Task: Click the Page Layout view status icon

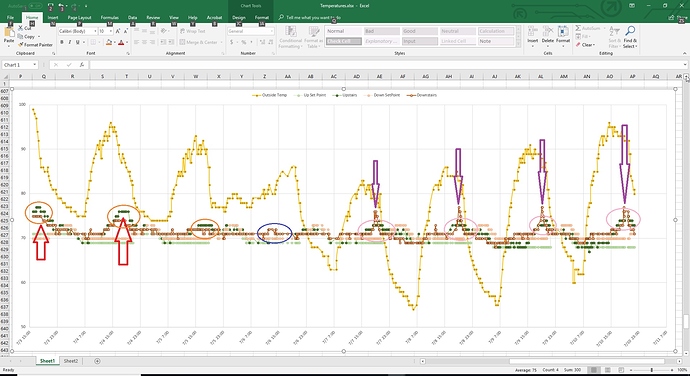Action: [608, 370]
